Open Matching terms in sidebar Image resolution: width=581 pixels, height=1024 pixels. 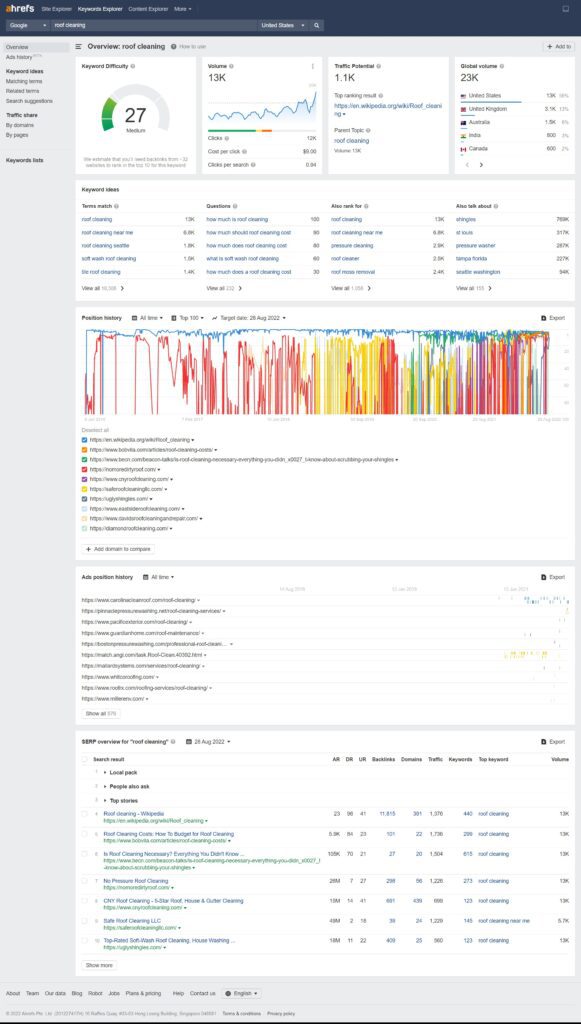[24, 82]
